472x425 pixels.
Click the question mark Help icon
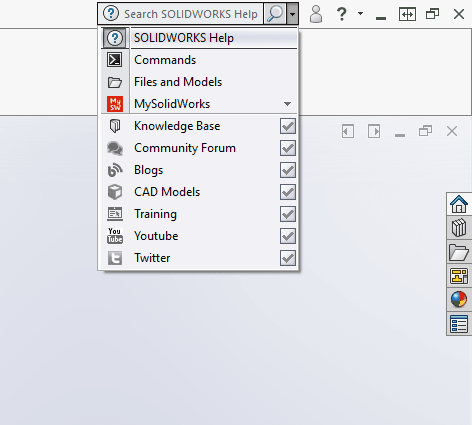[341, 14]
